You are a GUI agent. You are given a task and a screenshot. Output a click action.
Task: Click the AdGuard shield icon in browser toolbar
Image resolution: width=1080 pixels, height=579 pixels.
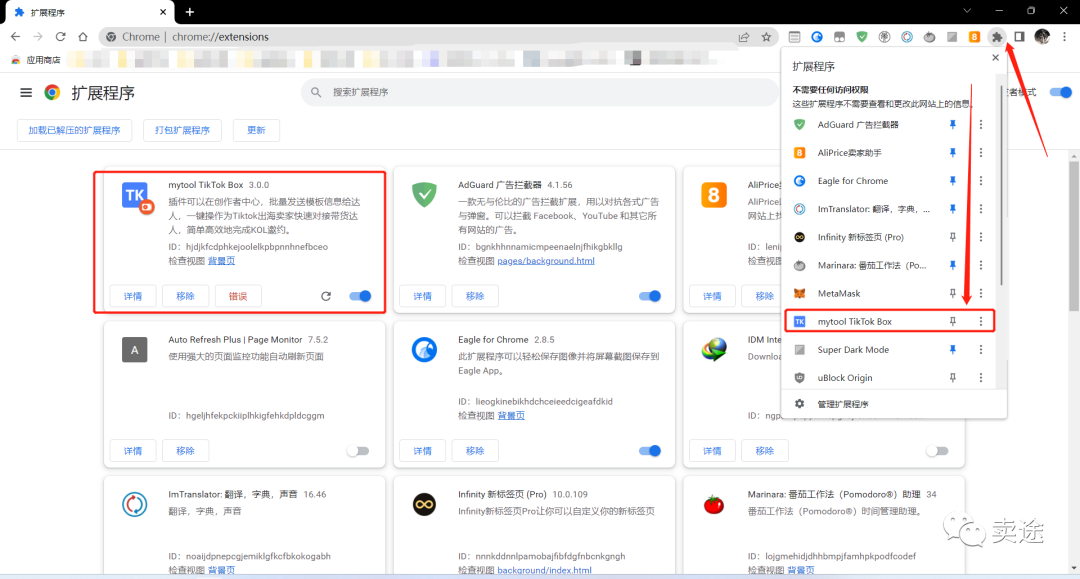tap(862, 37)
